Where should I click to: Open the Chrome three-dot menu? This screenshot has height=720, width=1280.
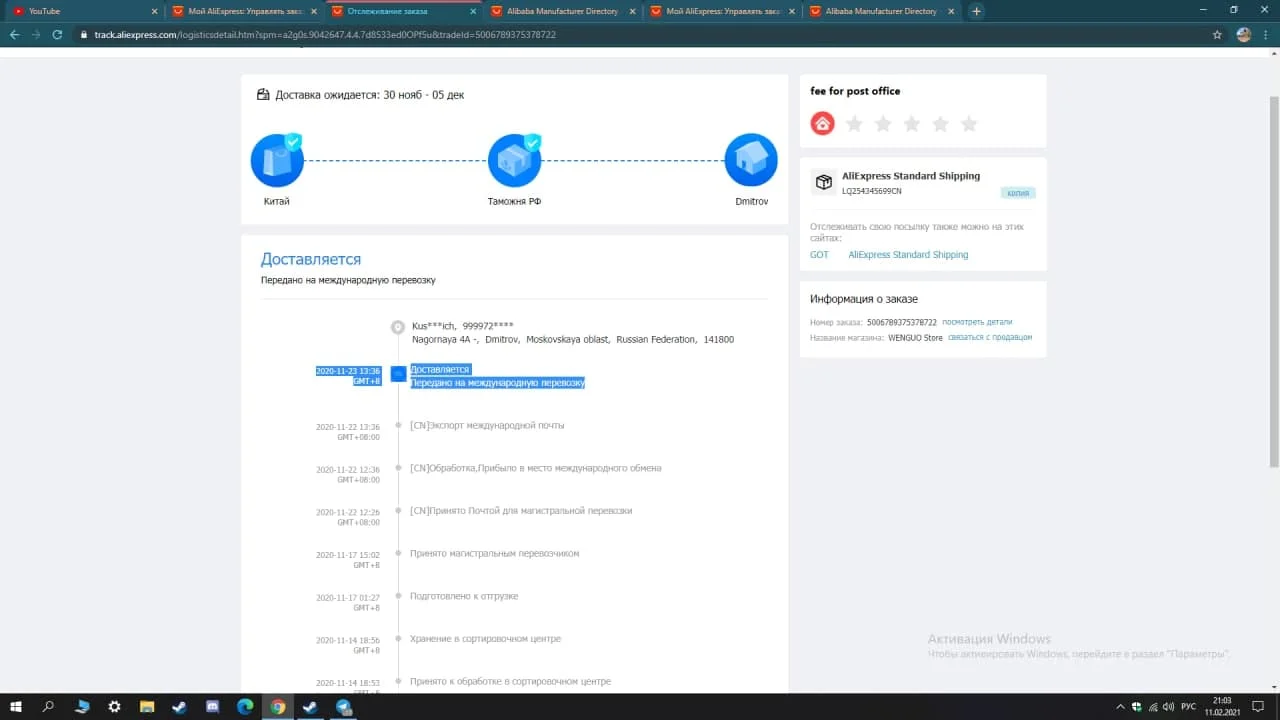click(1266, 34)
